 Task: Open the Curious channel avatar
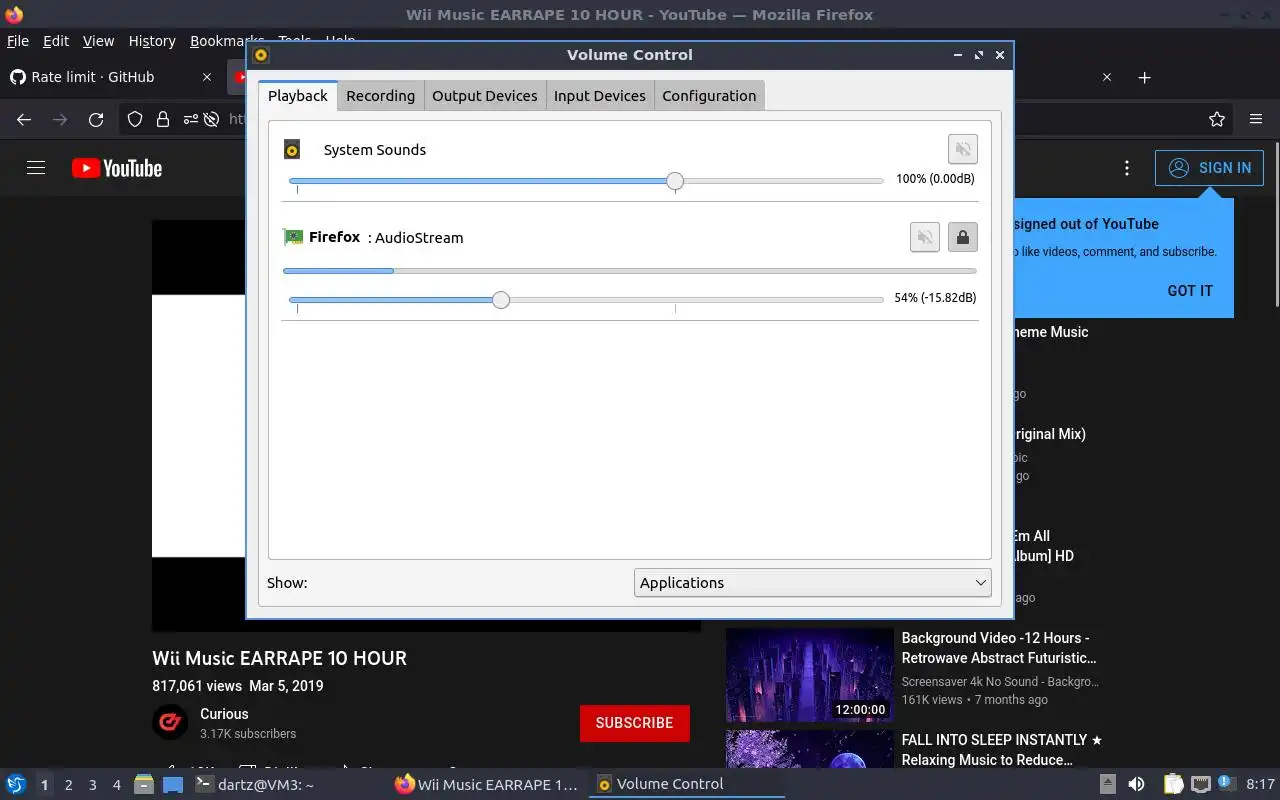(170, 722)
